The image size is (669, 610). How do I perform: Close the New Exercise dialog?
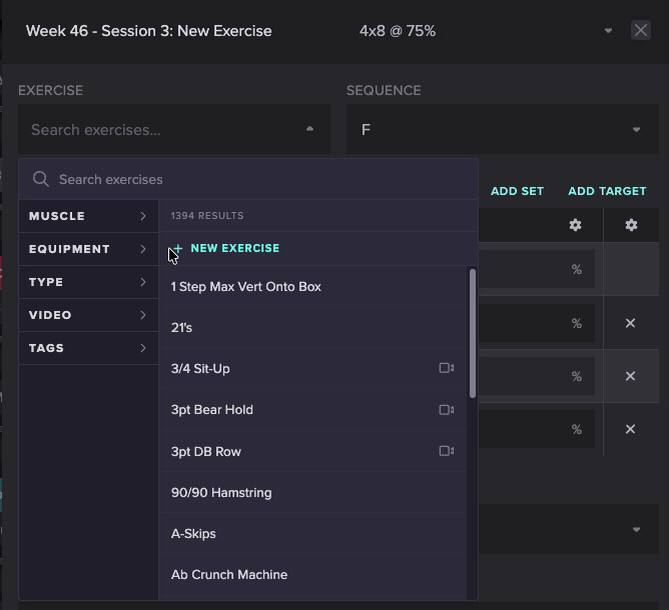pos(640,30)
